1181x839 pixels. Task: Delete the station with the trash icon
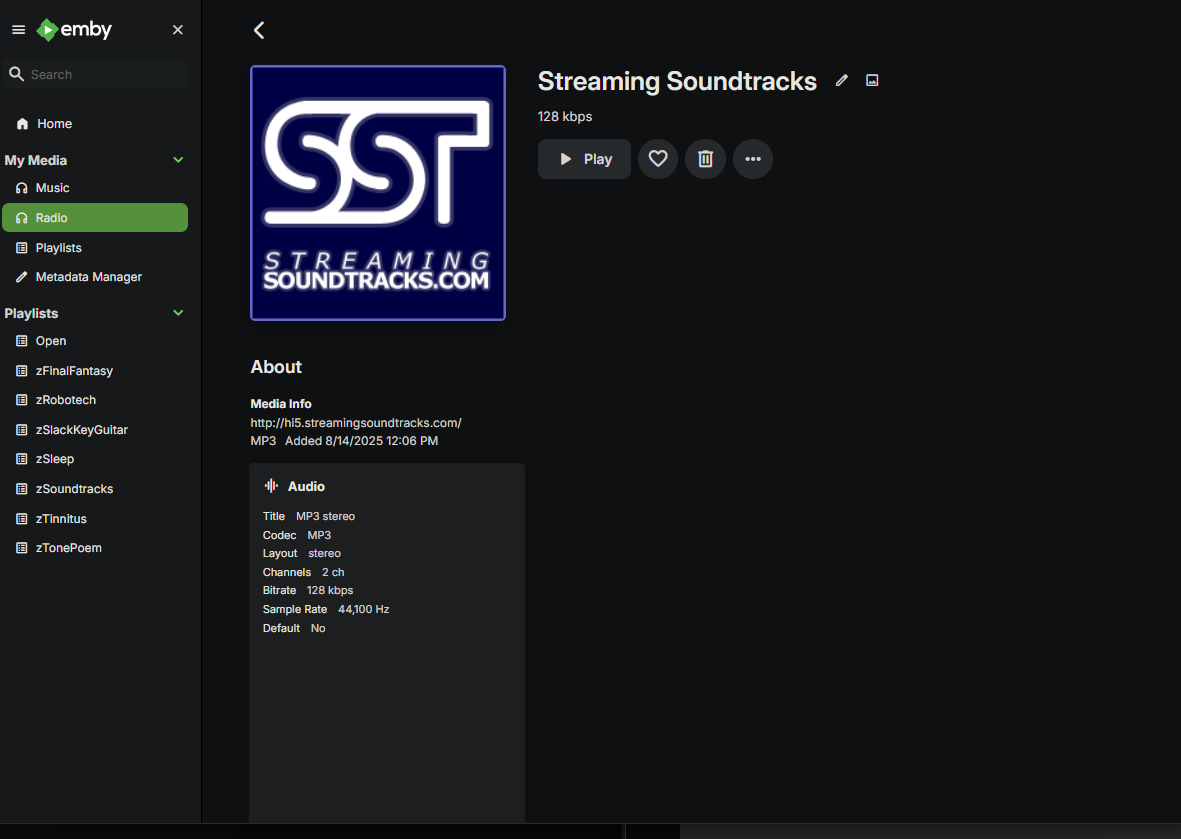705,159
